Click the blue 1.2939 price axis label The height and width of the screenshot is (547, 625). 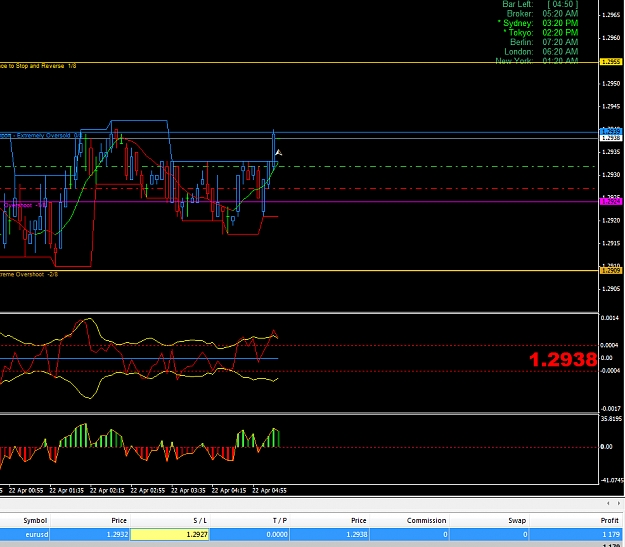(x=611, y=131)
